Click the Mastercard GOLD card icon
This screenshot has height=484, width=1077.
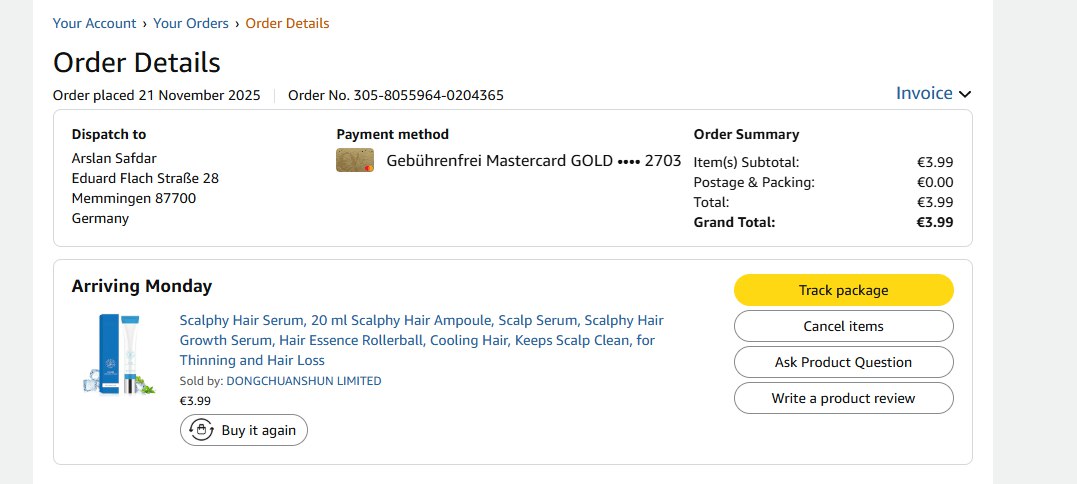click(355, 160)
